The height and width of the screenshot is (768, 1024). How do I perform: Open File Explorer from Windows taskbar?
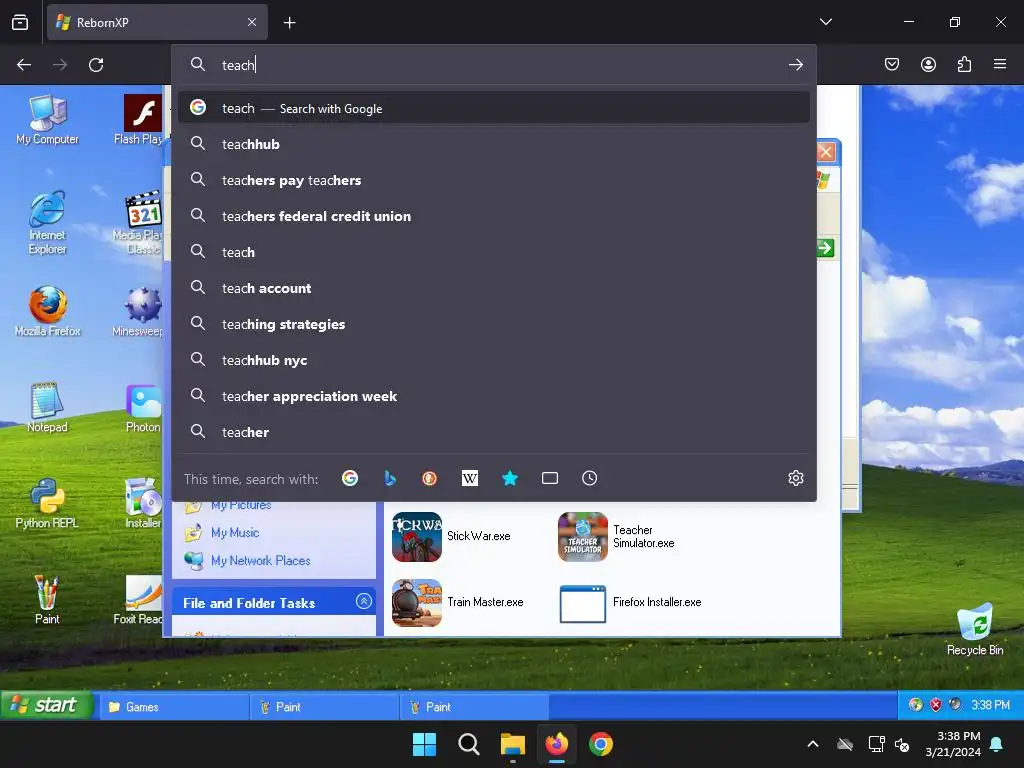[513, 744]
